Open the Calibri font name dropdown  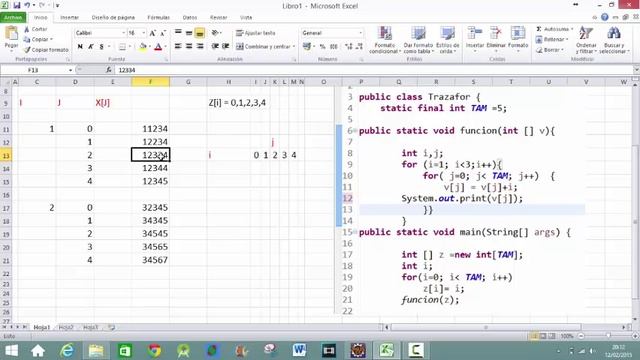click(x=123, y=33)
